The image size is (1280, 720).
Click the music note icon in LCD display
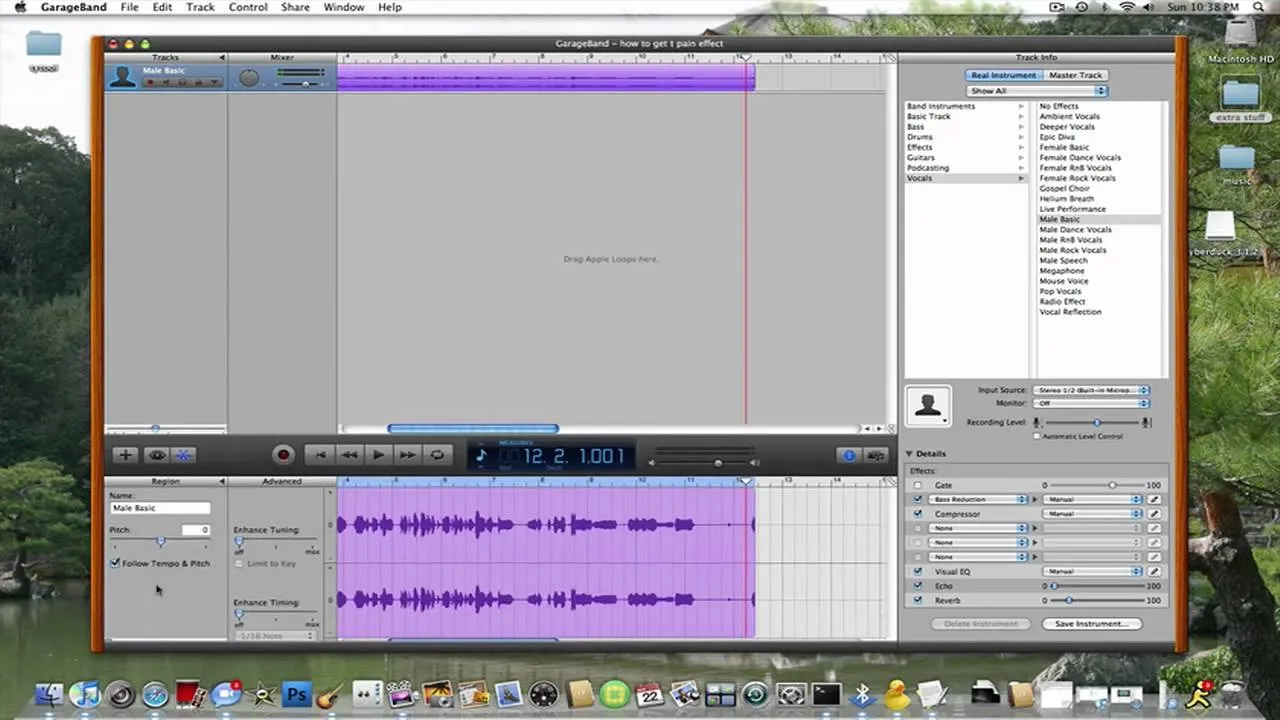pos(481,456)
